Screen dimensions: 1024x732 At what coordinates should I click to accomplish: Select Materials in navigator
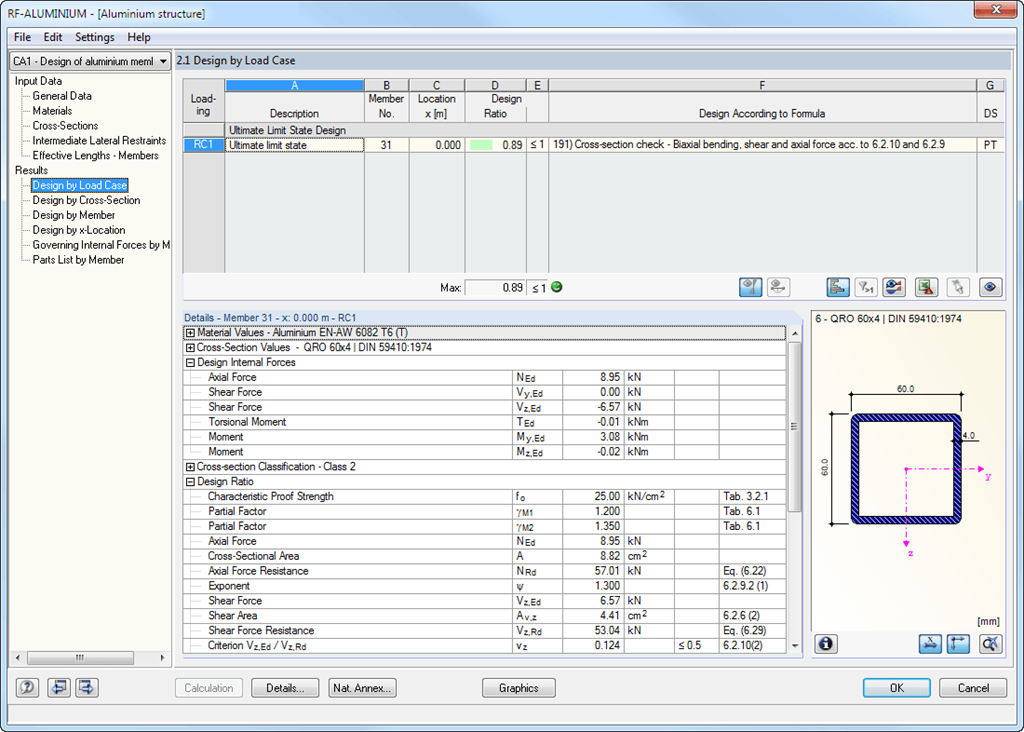tap(52, 111)
